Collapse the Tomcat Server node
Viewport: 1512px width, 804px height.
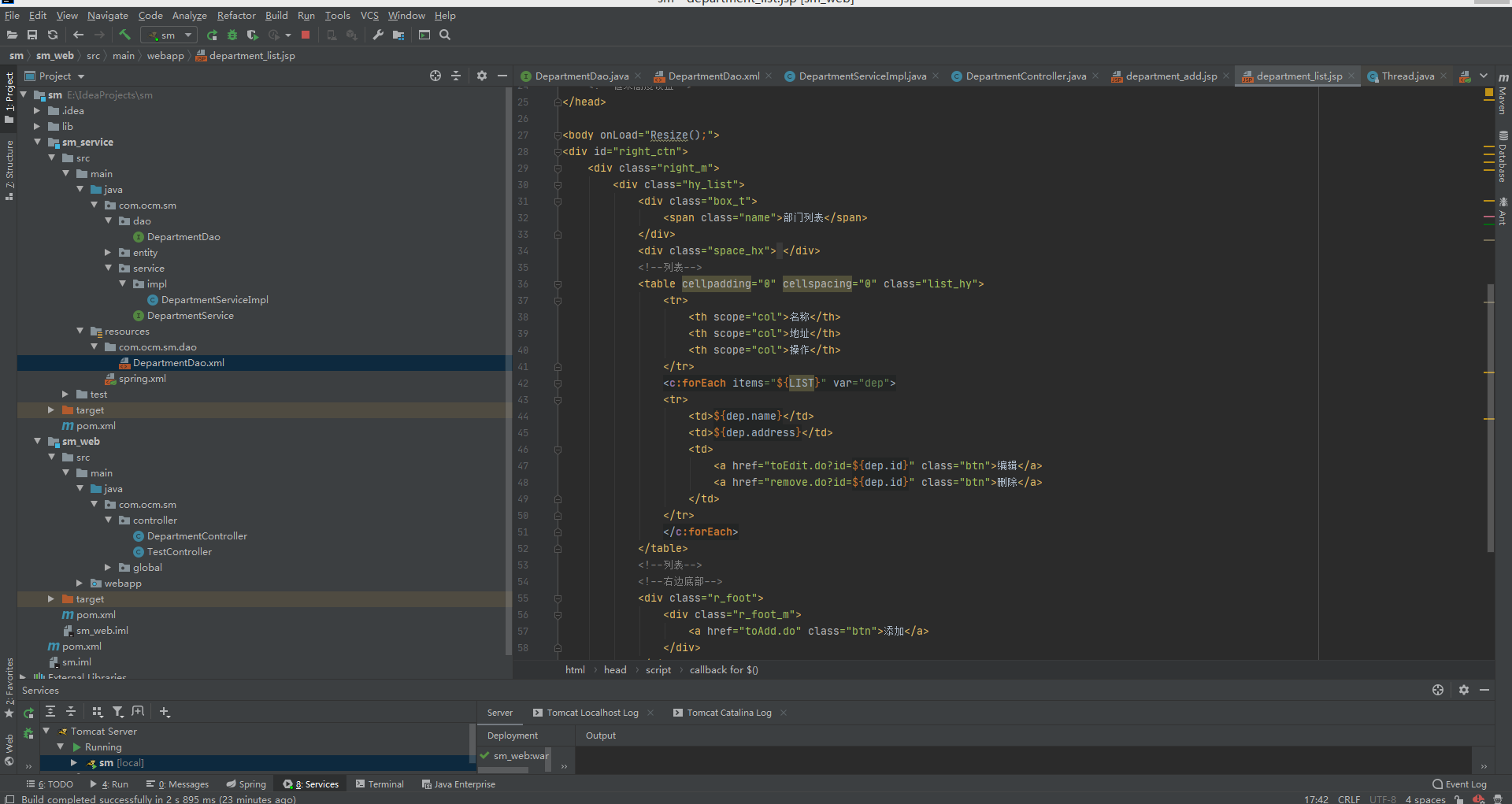click(x=46, y=731)
